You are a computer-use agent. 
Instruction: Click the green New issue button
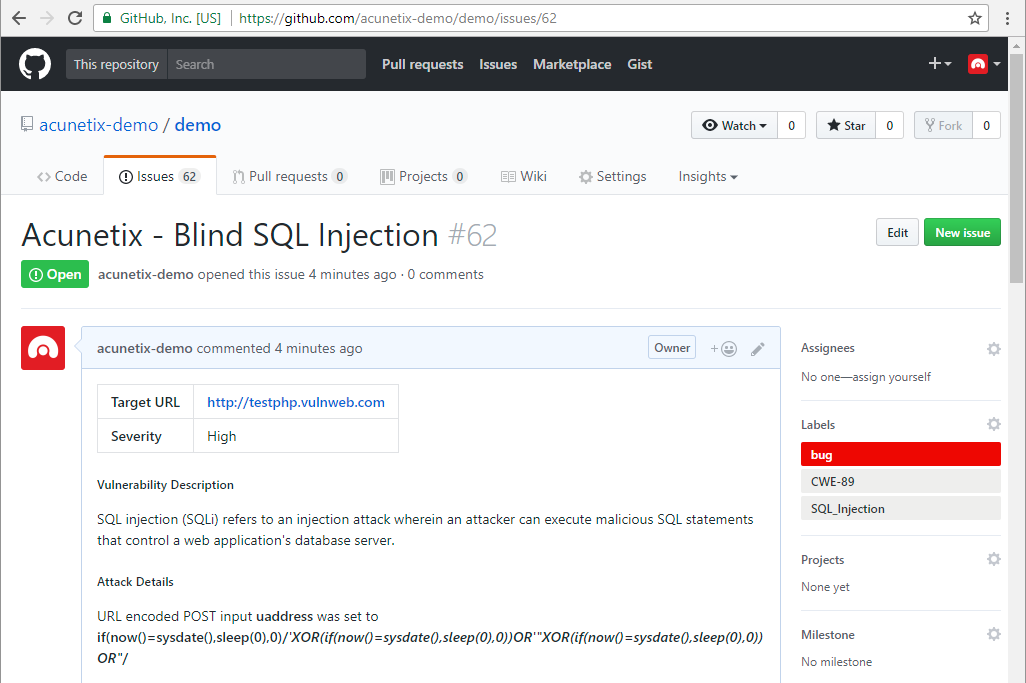pos(963,233)
